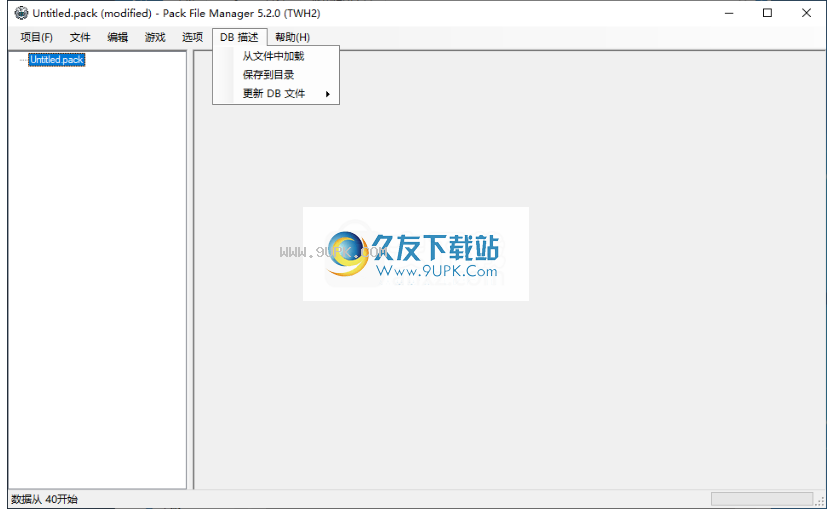
Task: Close the Pack File Manager window
Action: 807,13
